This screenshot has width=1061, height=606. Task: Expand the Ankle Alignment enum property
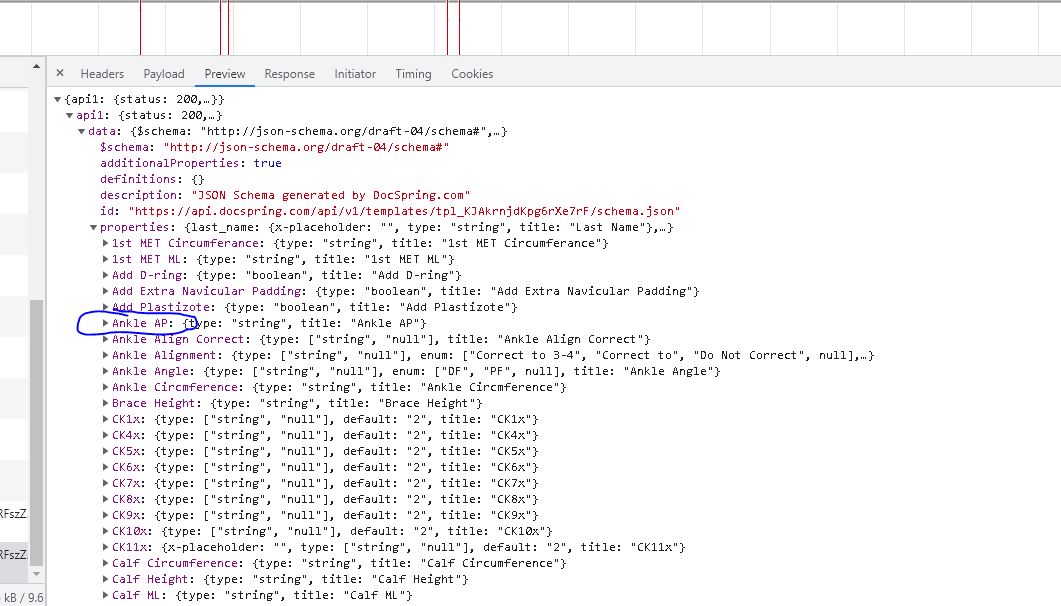click(104, 355)
